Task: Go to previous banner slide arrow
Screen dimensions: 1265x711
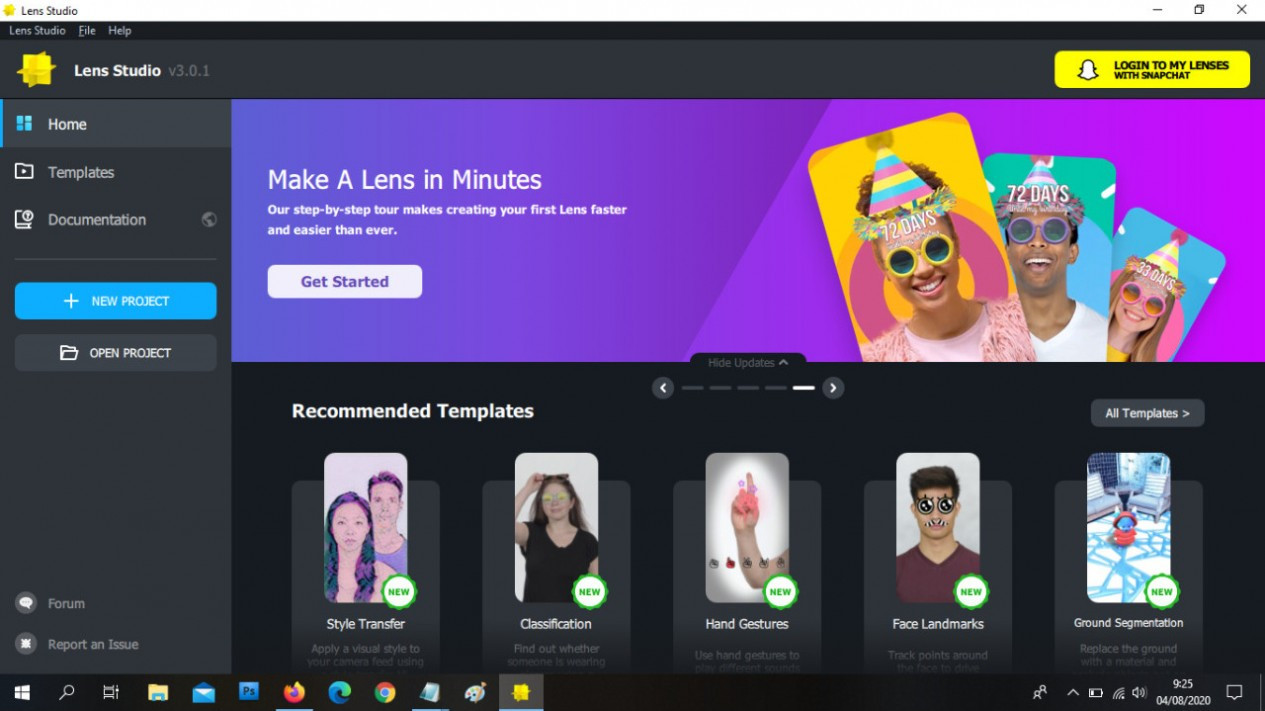Action: [x=663, y=388]
